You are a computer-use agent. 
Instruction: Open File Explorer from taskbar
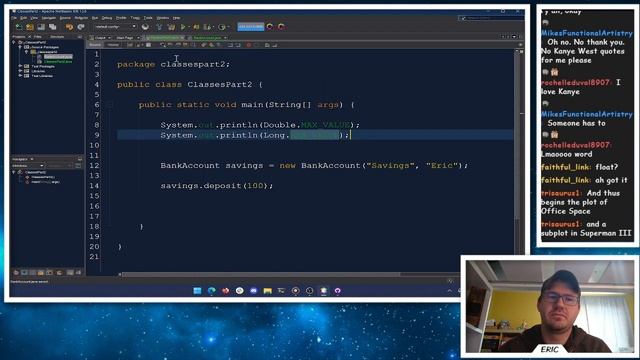tap(267, 291)
